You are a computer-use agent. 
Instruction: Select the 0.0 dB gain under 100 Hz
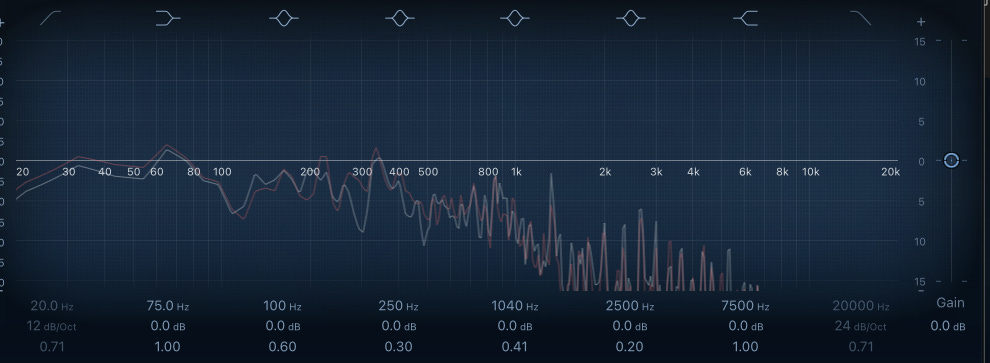(x=283, y=326)
